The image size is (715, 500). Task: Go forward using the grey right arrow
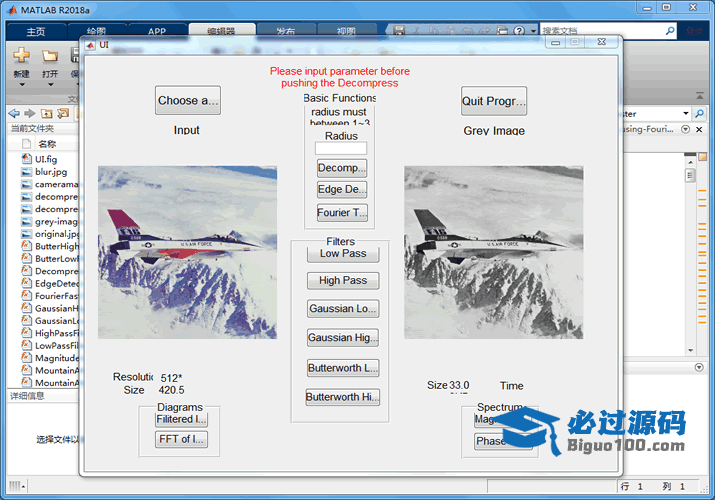(x=30, y=113)
